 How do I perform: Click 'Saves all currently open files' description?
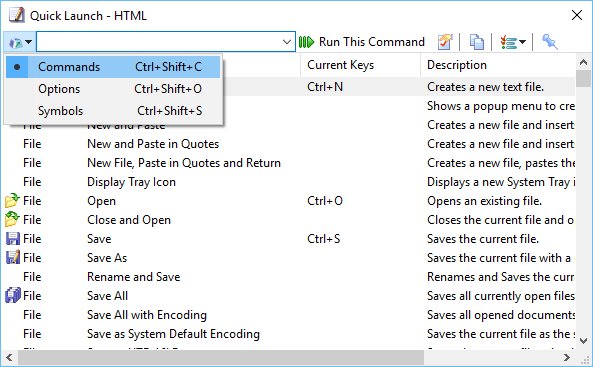pos(501,295)
